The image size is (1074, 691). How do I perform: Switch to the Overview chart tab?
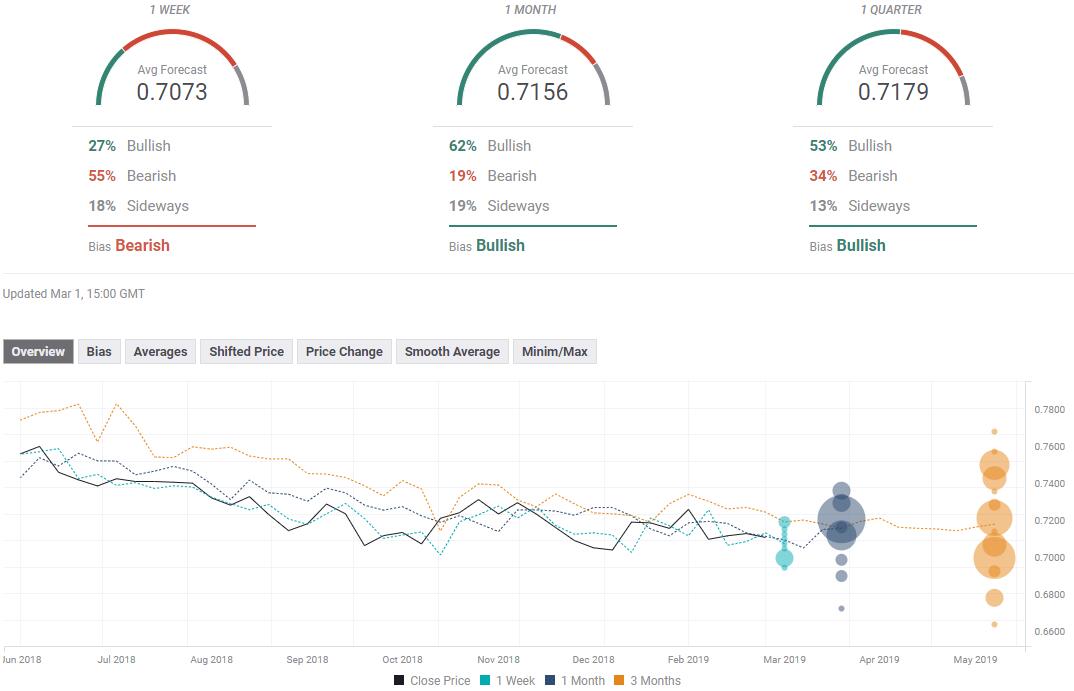38,351
